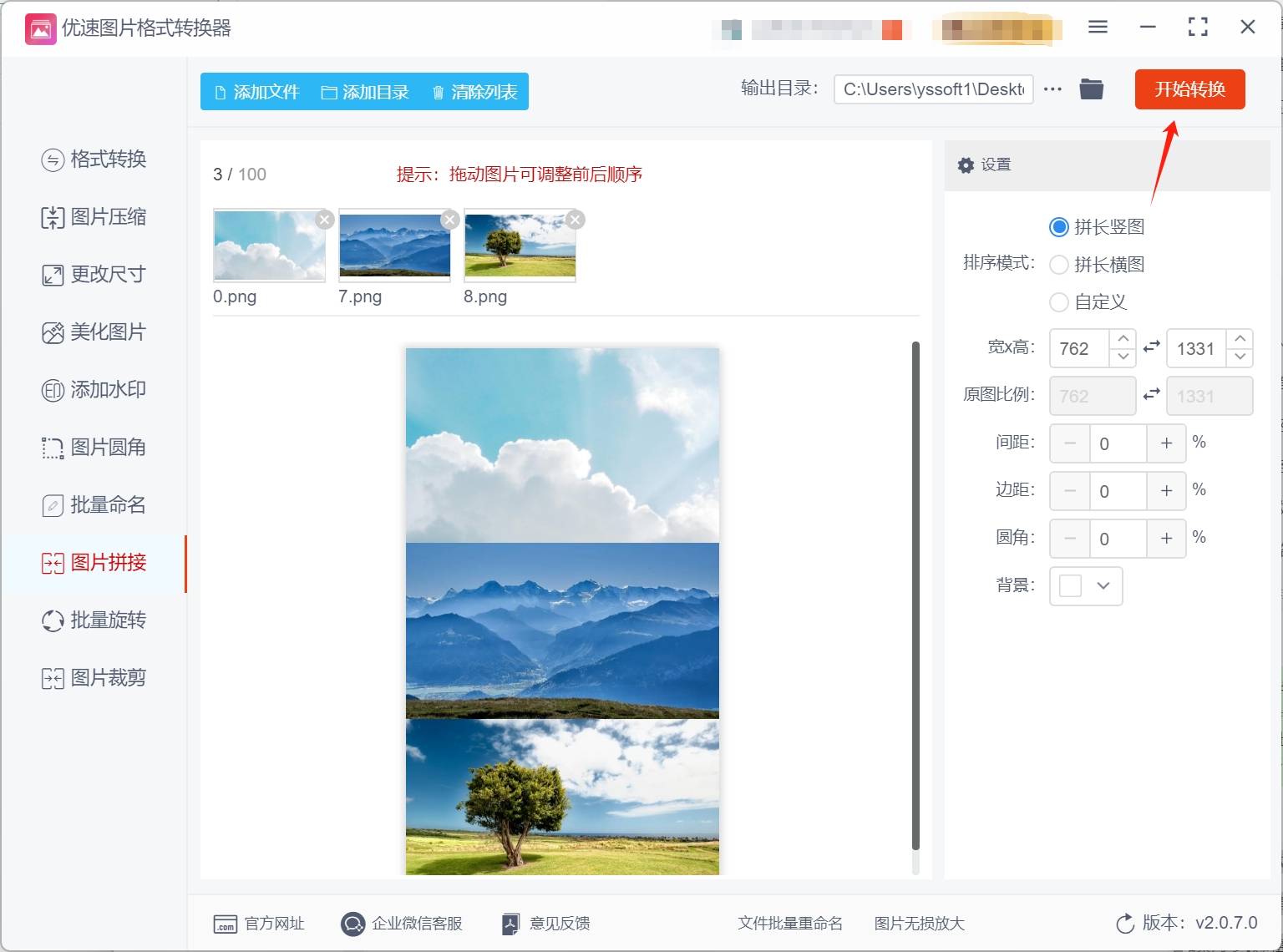Click the height field showing 1331
The image size is (1283, 952).
pyautogui.click(x=1196, y=348)
